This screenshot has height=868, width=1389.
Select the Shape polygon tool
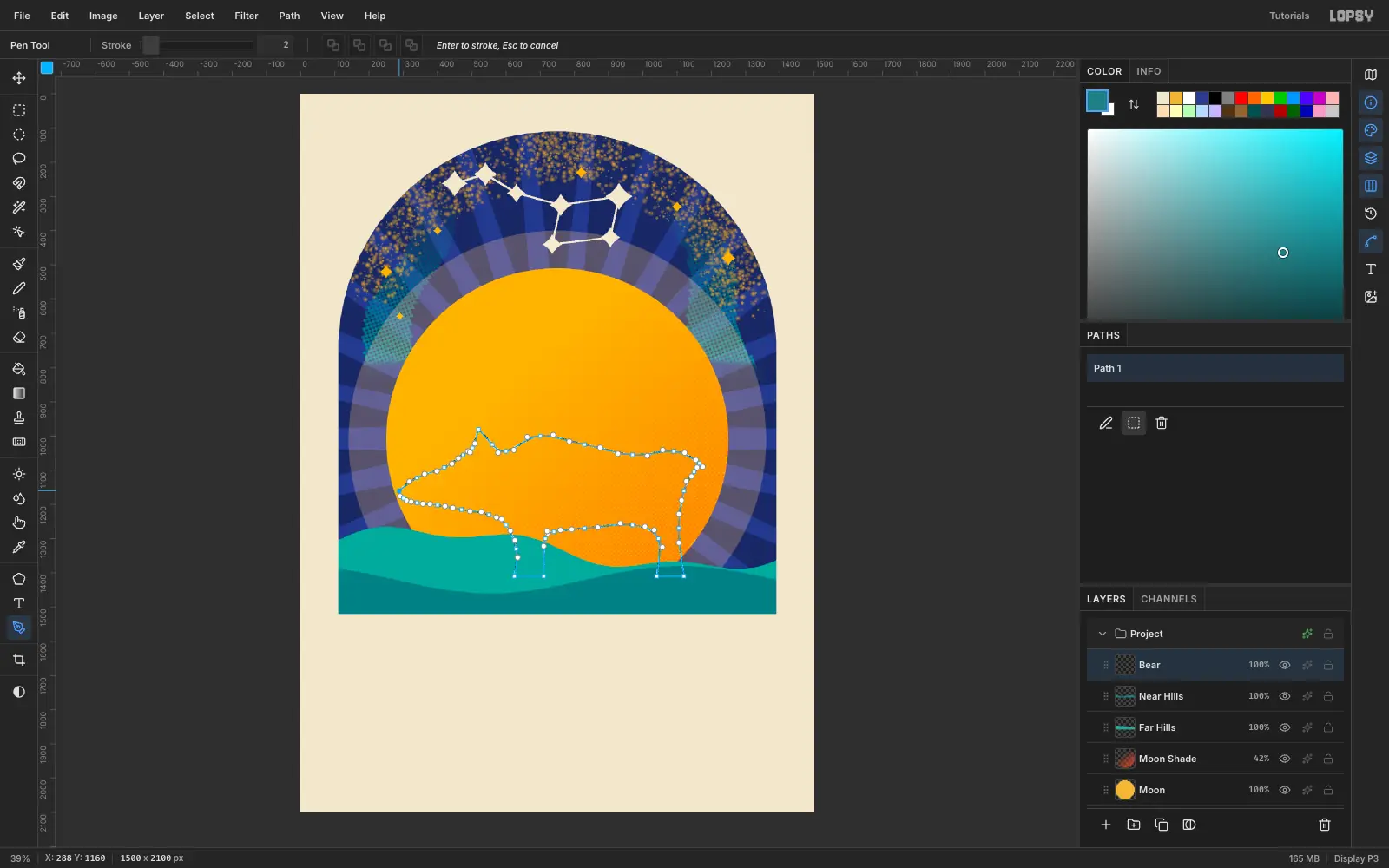tap(19, 579)
